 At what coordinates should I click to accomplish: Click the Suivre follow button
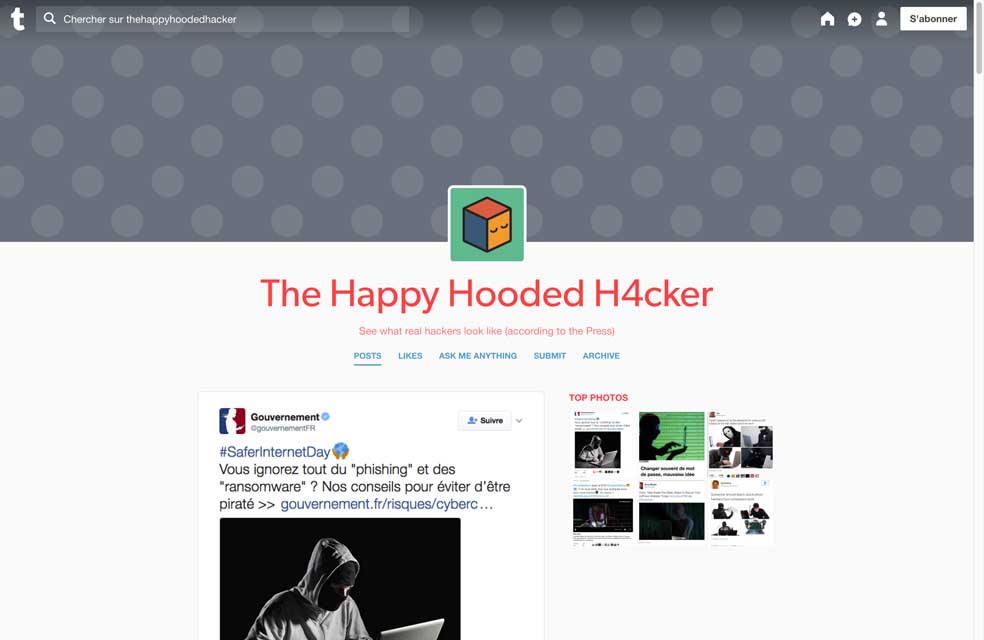tap(484, 420)
